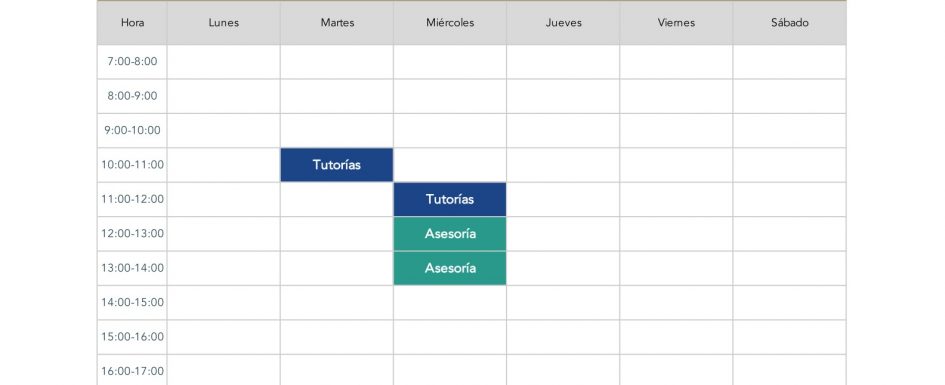
Task: Select the 9:00-10:00 time row label
Action: [132, 130]
